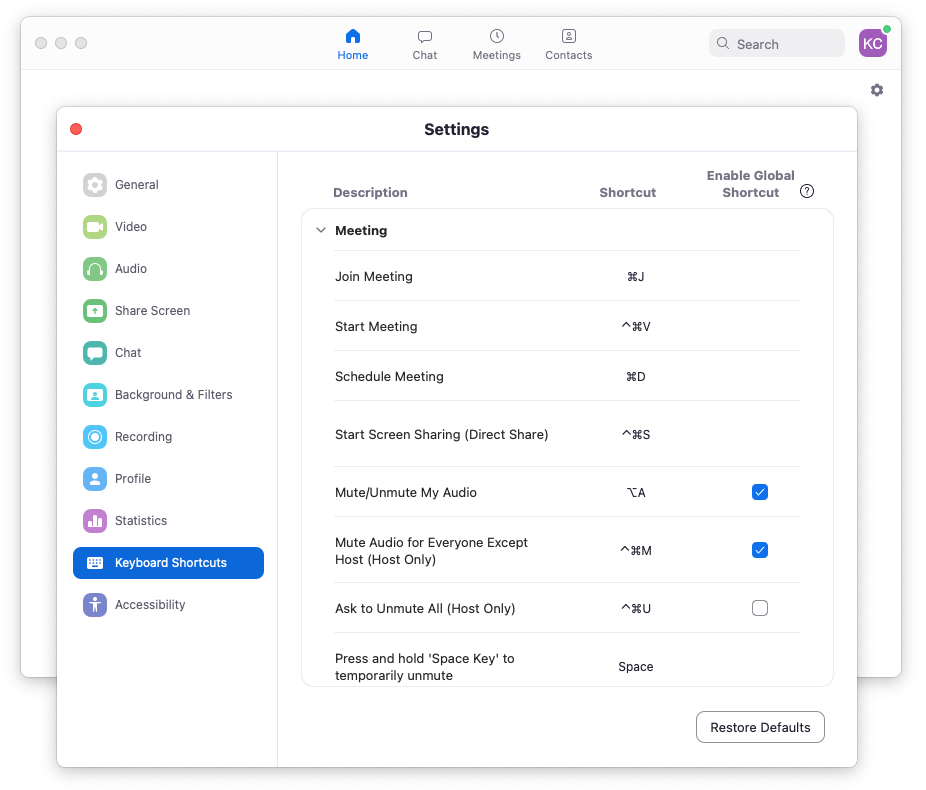This screenshot has height=790, width=926.
Task: Open Accessibility settings icon
Action: (95, 605)
